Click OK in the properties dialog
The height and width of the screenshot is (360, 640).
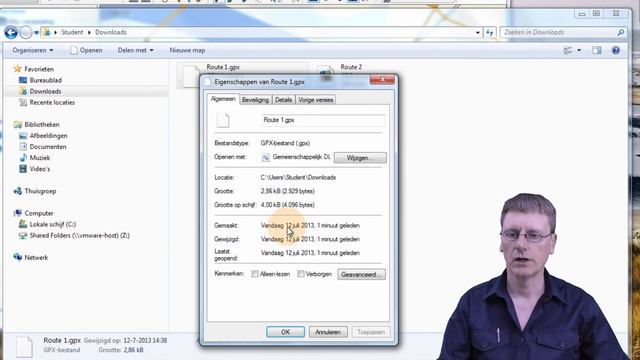coord(285,332)
